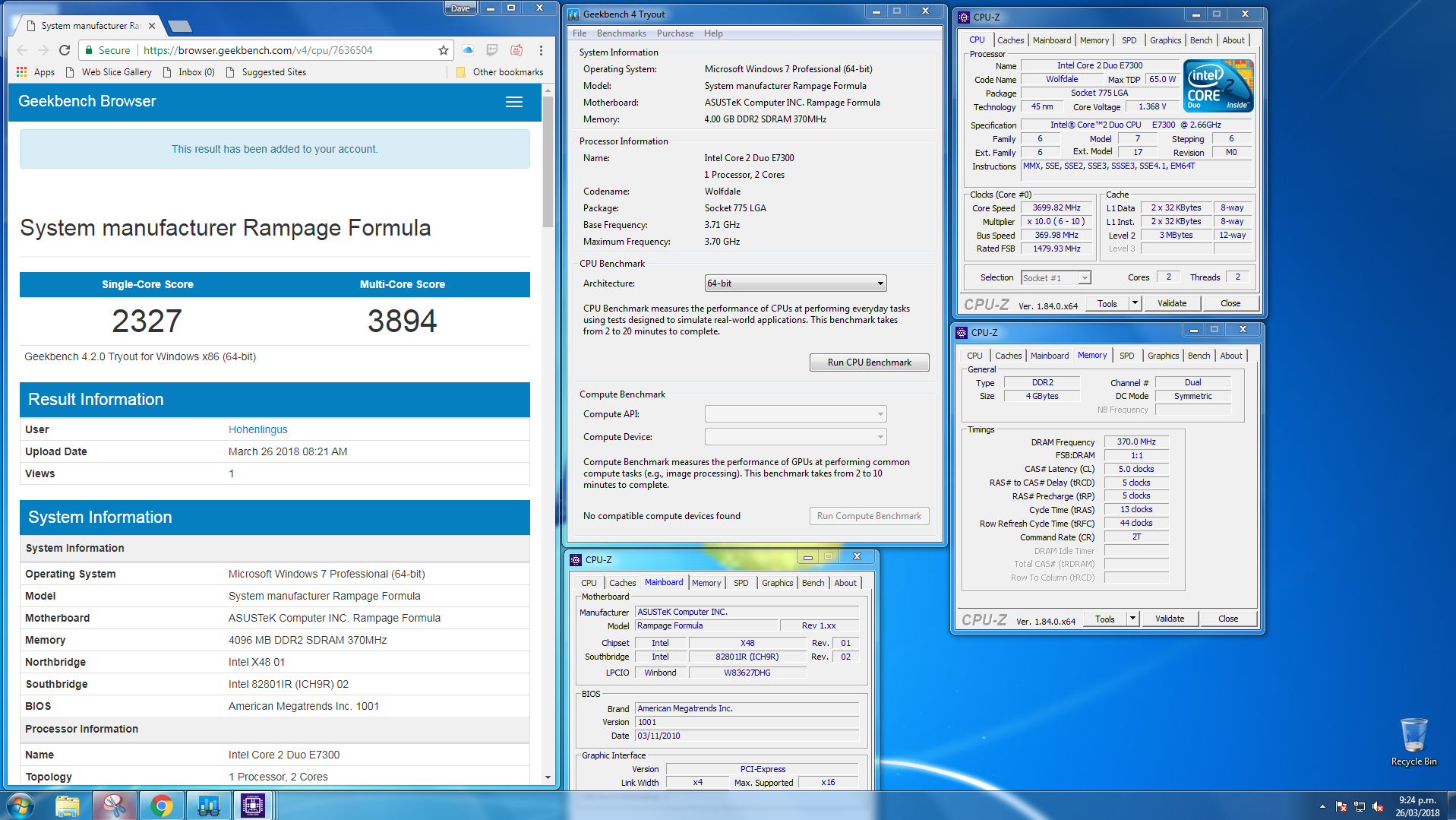Image resolution: width=1456 pixels, height=820 pixels.
Task: Switch to SPD tab in top CPU-Z
Action: click(1129, 40)
